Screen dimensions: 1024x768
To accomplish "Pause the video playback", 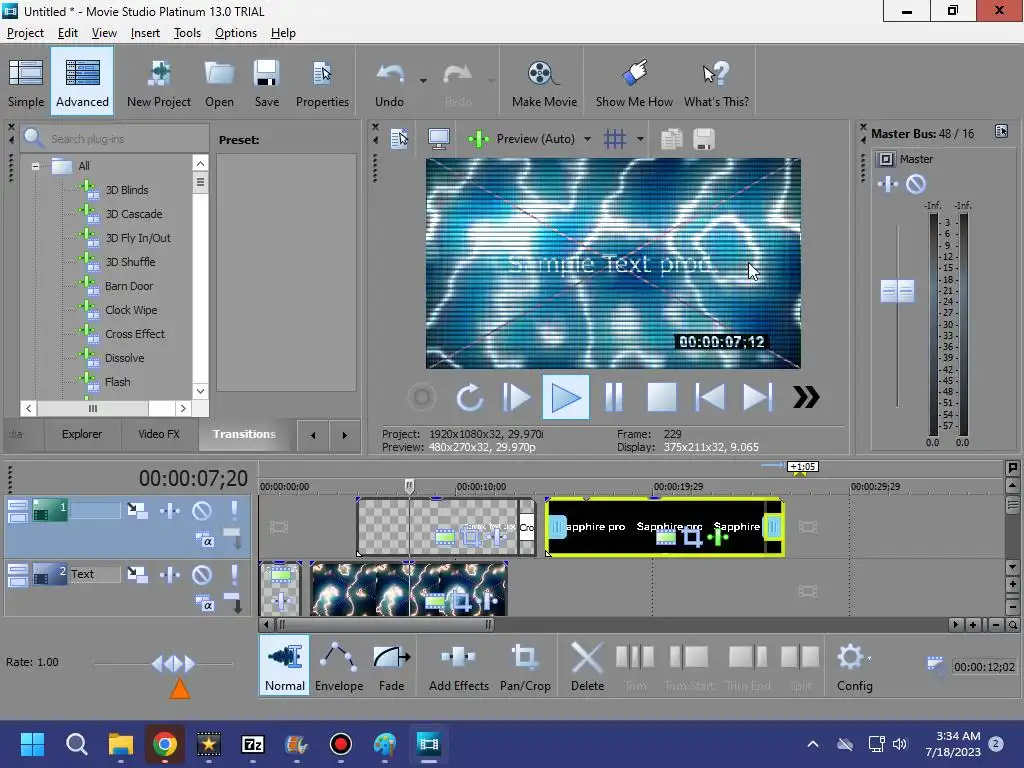I will point(613,397).
